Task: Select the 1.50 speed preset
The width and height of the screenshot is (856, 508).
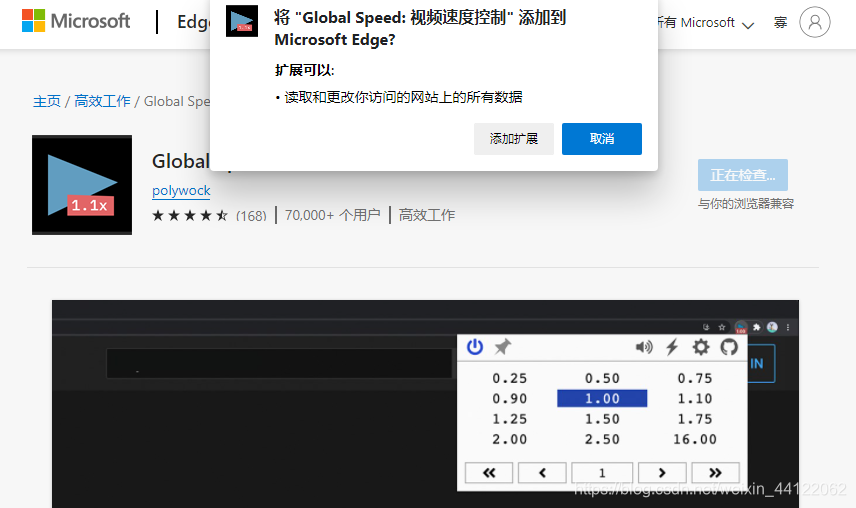Action: (x=602, y=419)
